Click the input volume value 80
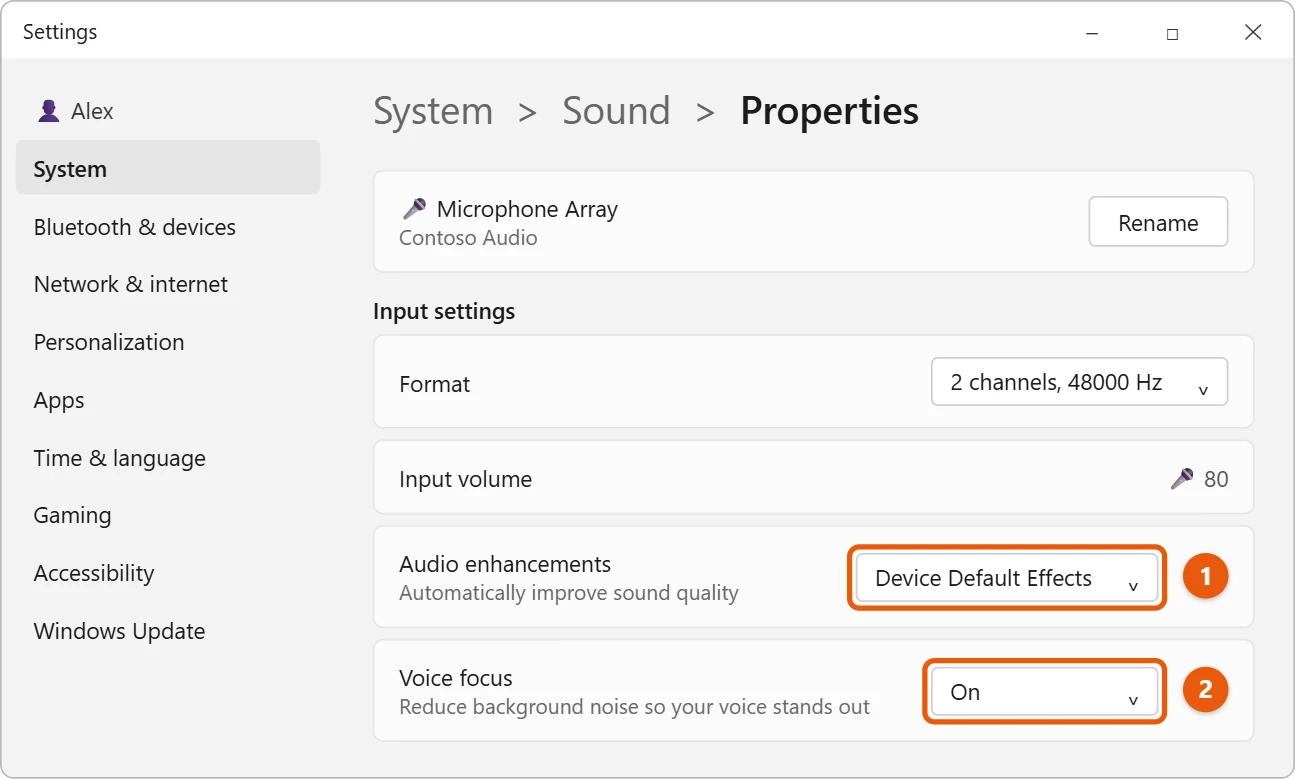This screenshot has height=779, width=1295. click(1216, 479)
